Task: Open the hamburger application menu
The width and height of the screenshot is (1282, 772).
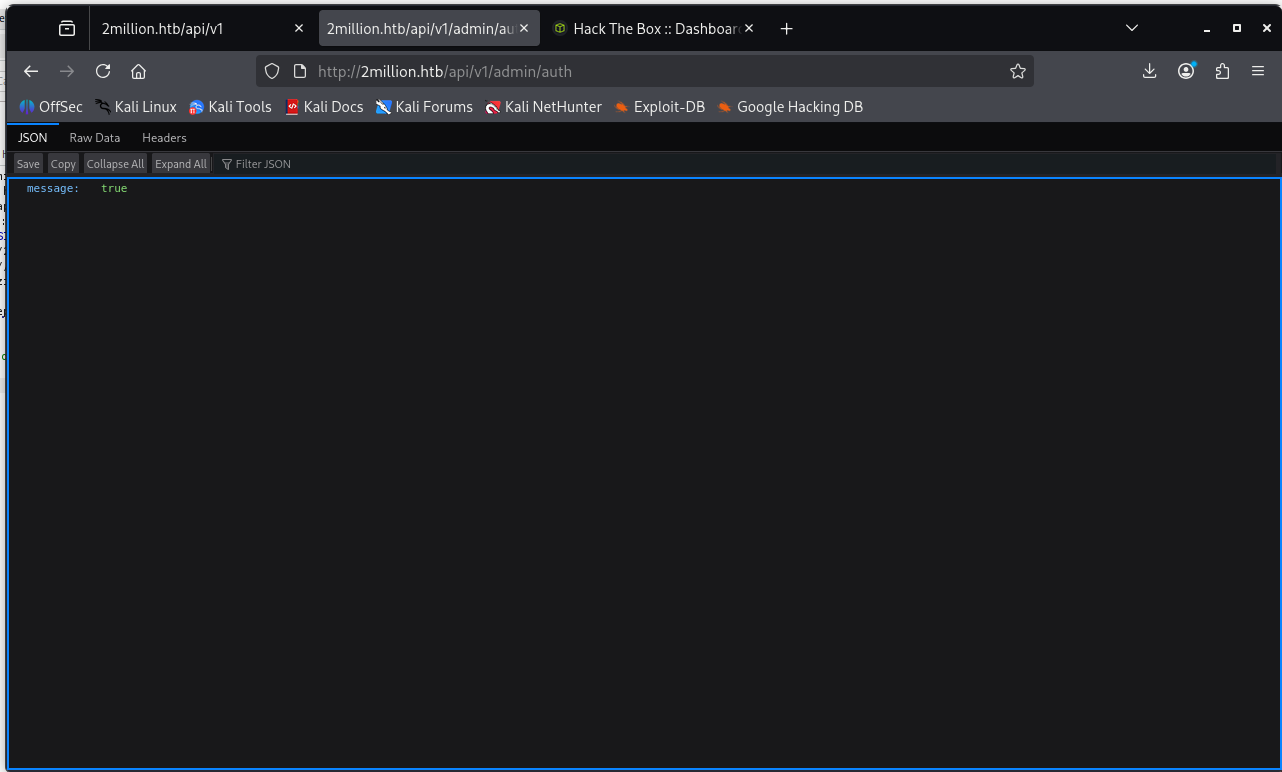Action: pos(1258,71)
